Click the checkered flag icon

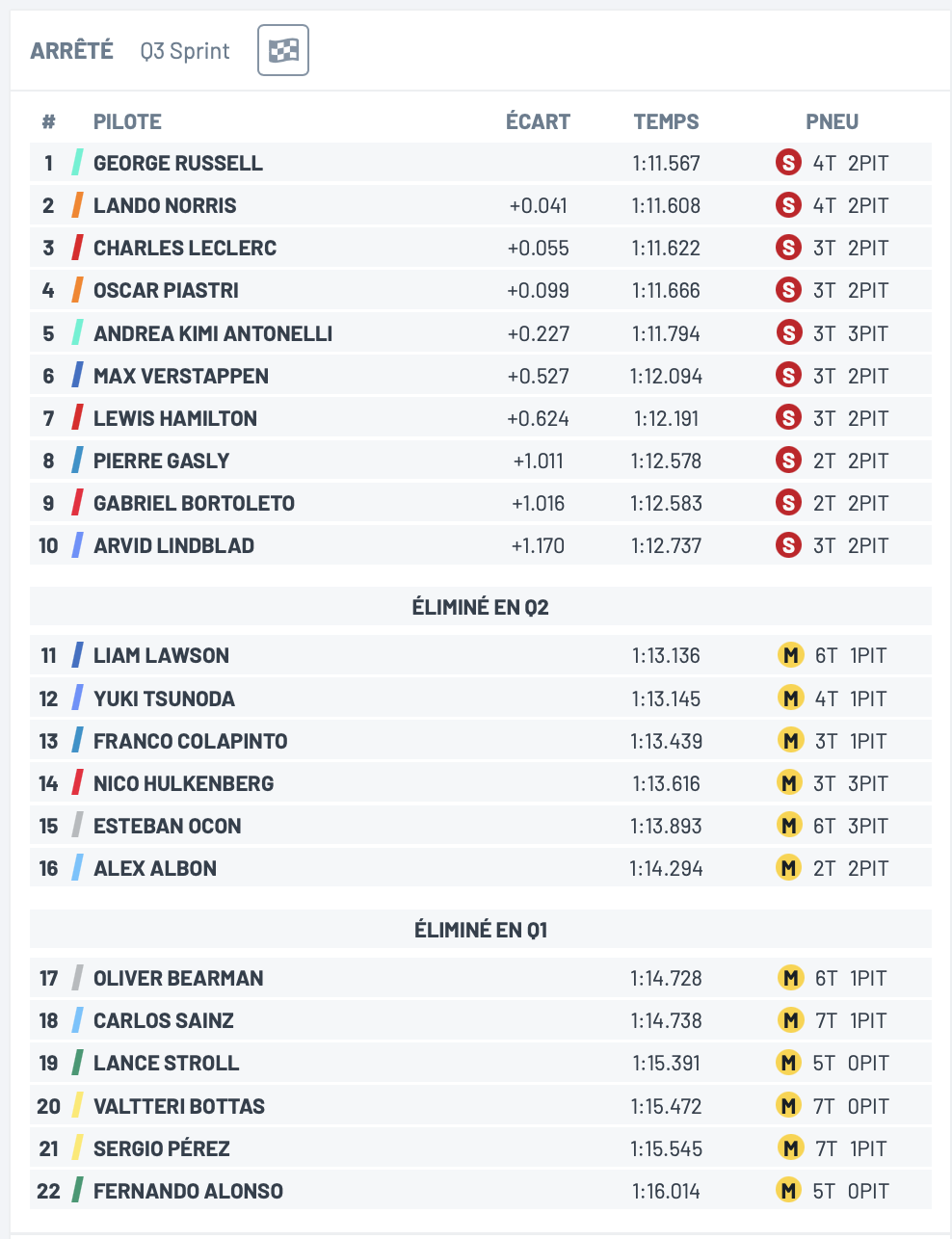pyautogui.click(x=283, y=50)
